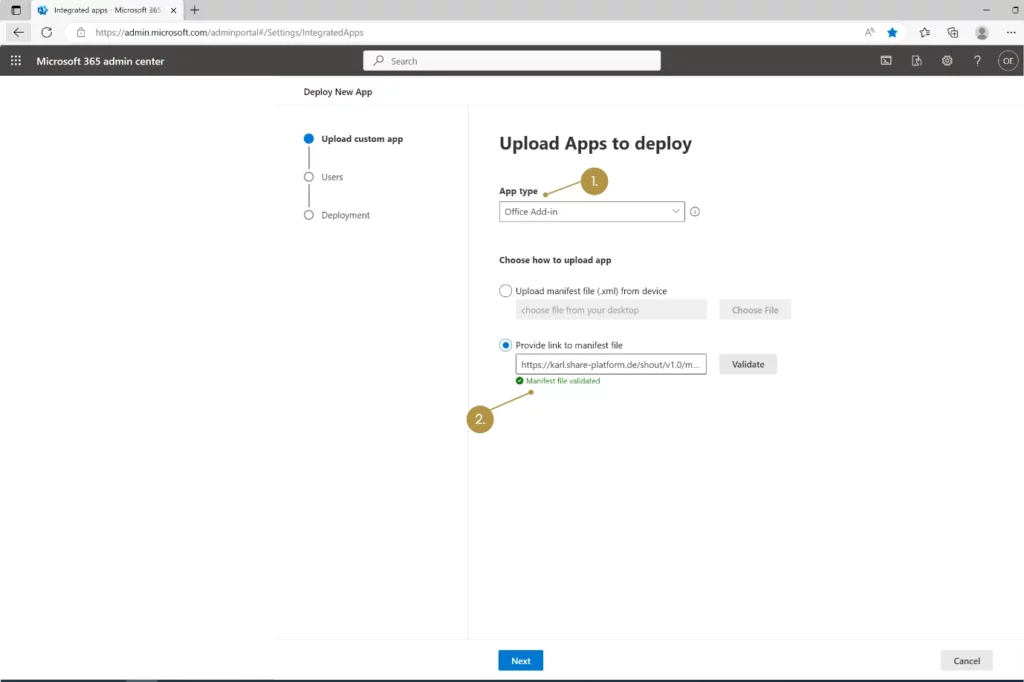
Task: Select Upload manifest file from device option
Action: pos(505,291)
